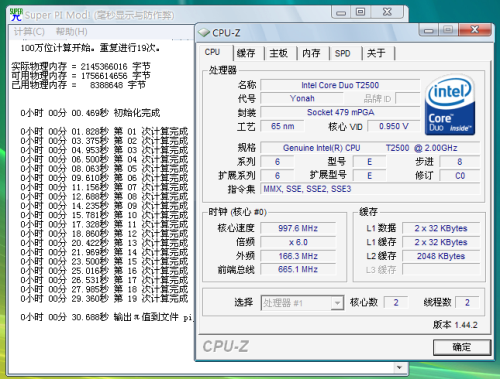Click the Genuine Intel(R) CPU specification field
Image resolution: width=500 pixels, height=379 pixels.
click(370, 148)
